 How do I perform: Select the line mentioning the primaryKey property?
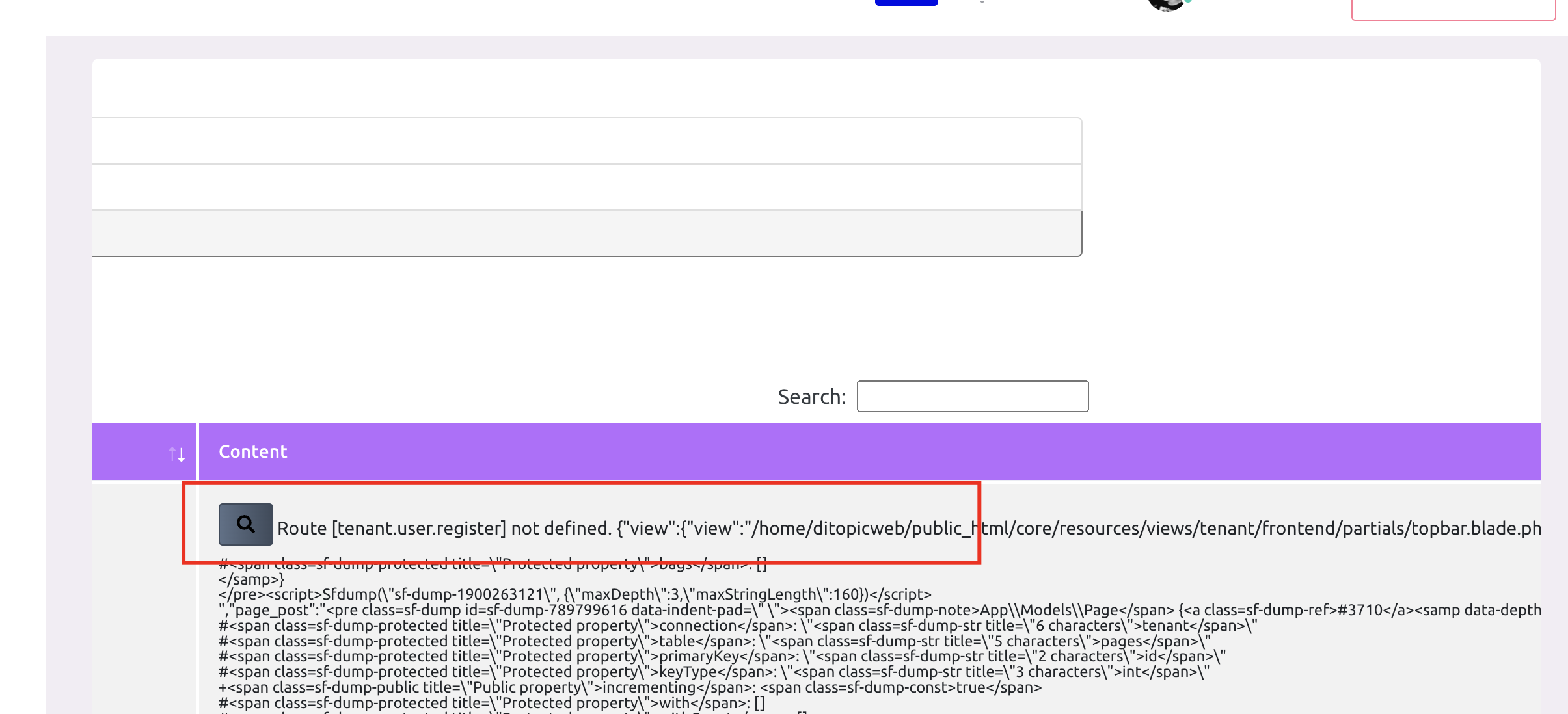click(x=722, y=656)
